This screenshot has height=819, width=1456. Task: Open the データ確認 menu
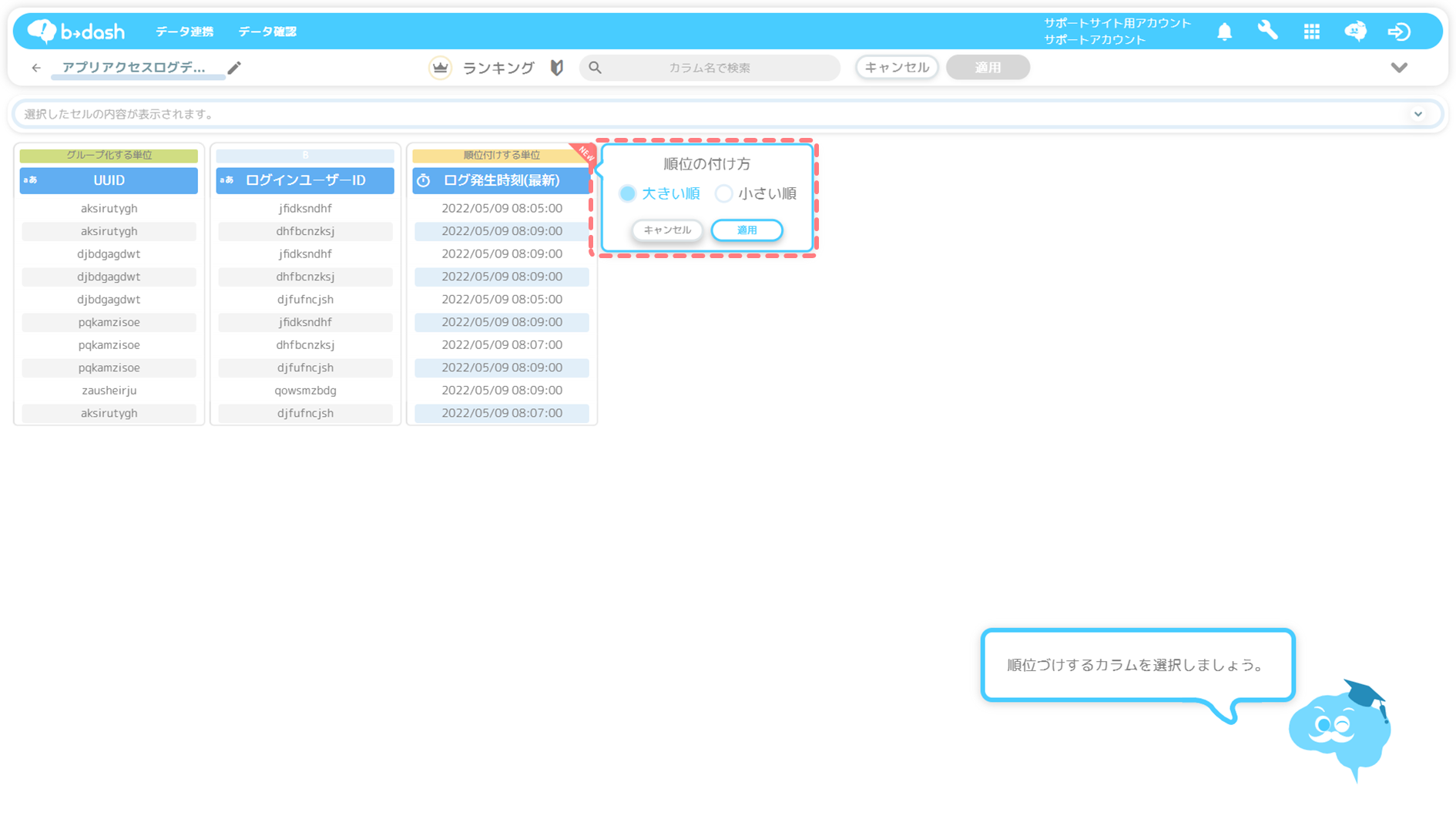point(267,32)
